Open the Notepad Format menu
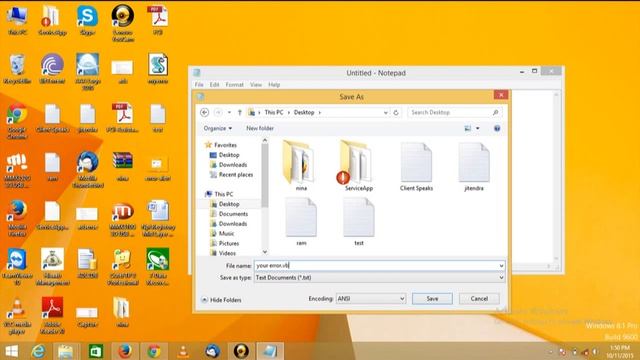The image size is (640, 360). [x=234, y=84]
